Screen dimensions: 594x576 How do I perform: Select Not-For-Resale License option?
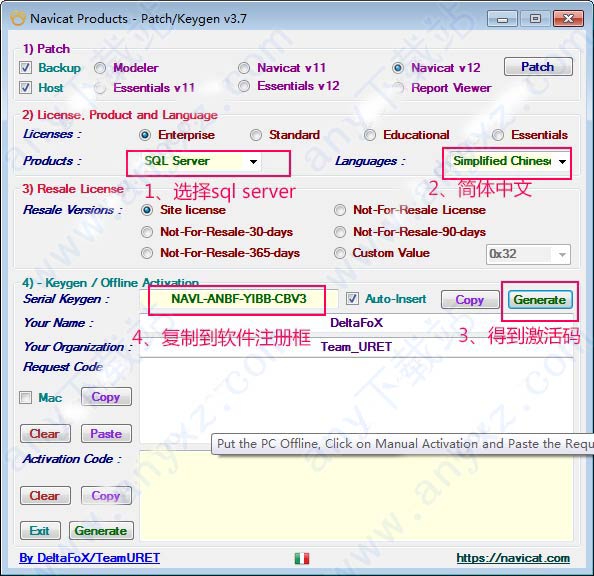340,210
